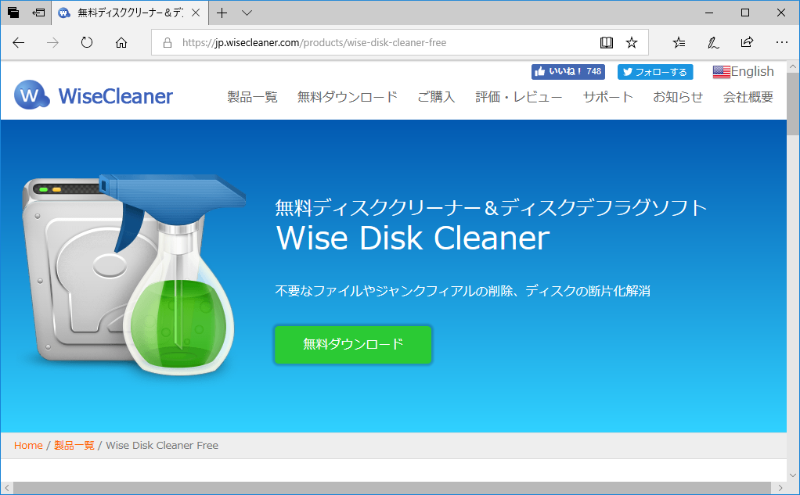Go to browser home page icon

(x=121, y=42)
